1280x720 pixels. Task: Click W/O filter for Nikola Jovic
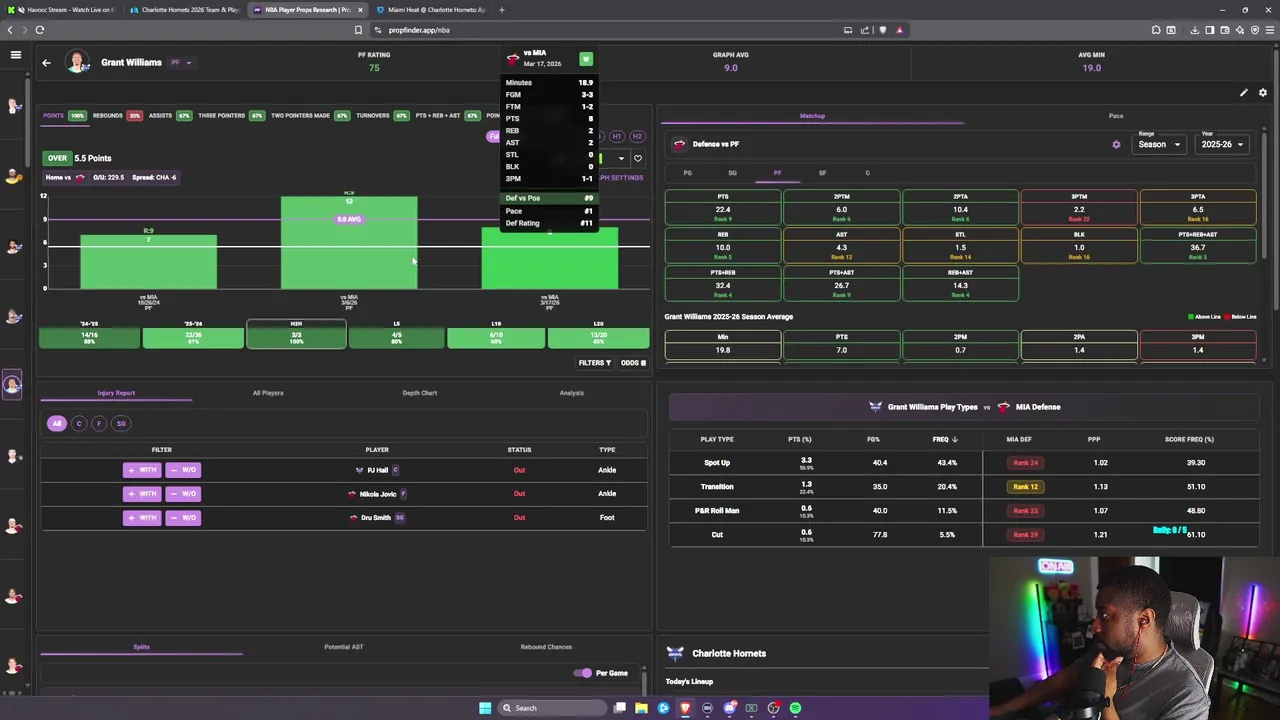pyautogui.click(x=183, y=494)
